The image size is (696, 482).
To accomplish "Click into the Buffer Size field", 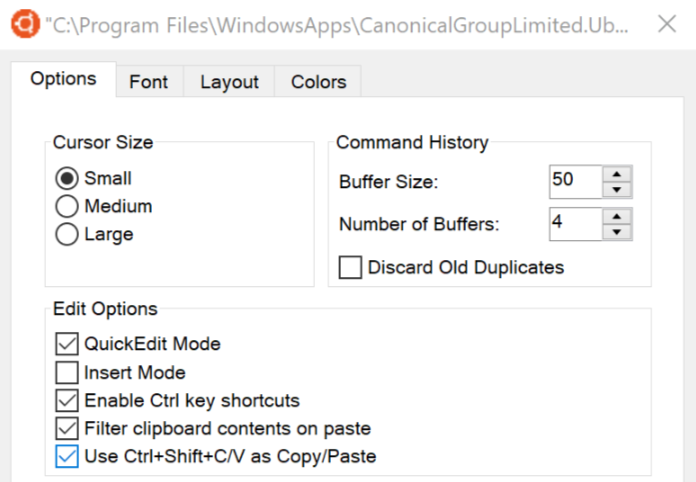I will coord(576,182).
